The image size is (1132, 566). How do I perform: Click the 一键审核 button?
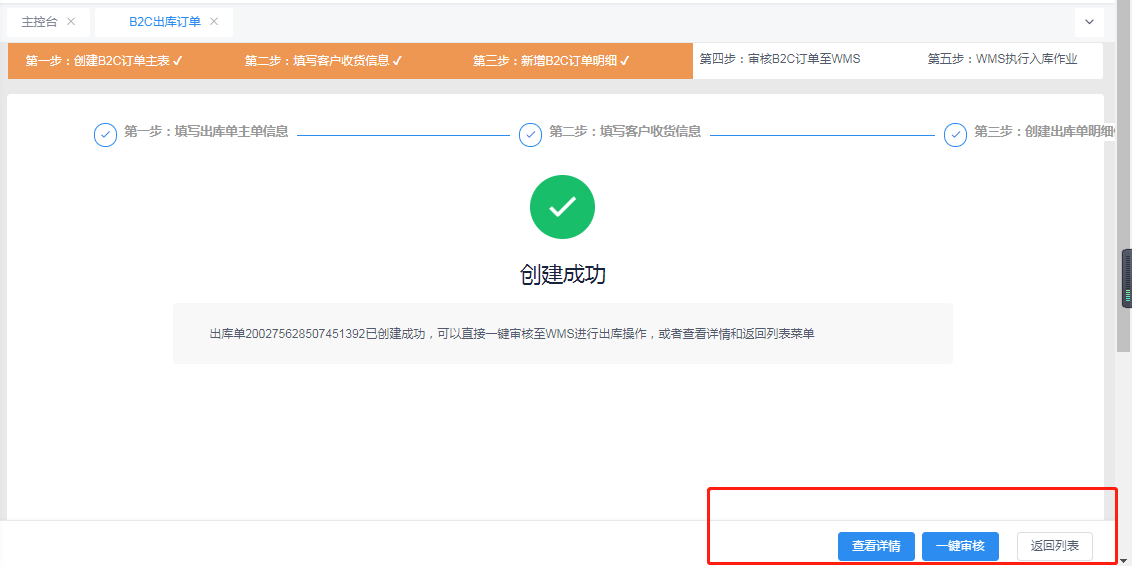click(959, 547)
